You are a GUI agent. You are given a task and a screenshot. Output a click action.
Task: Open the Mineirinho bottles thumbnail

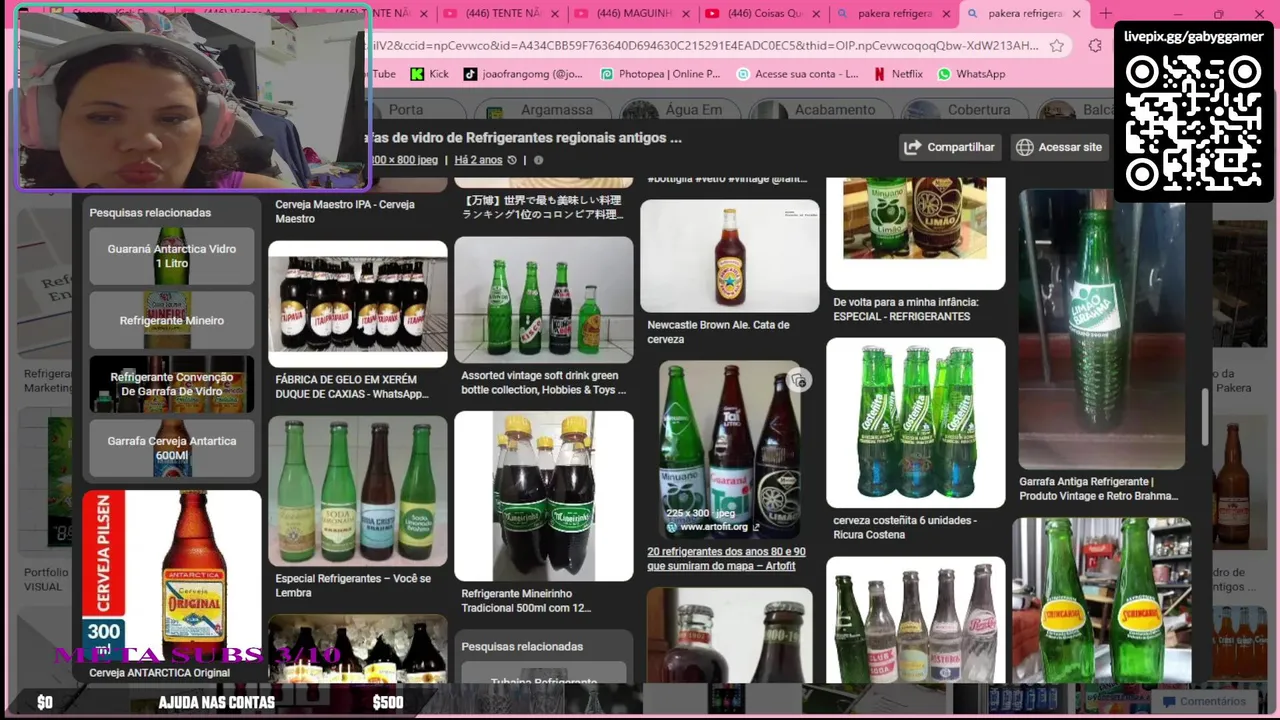(544, 496)
